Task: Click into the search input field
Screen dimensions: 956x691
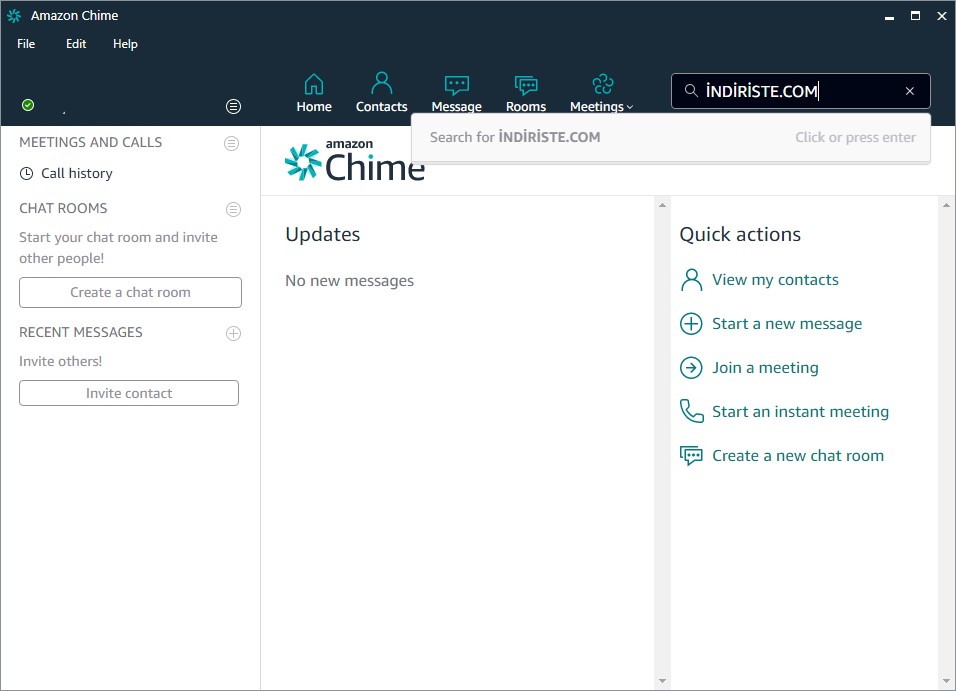Action: point(801,91)
